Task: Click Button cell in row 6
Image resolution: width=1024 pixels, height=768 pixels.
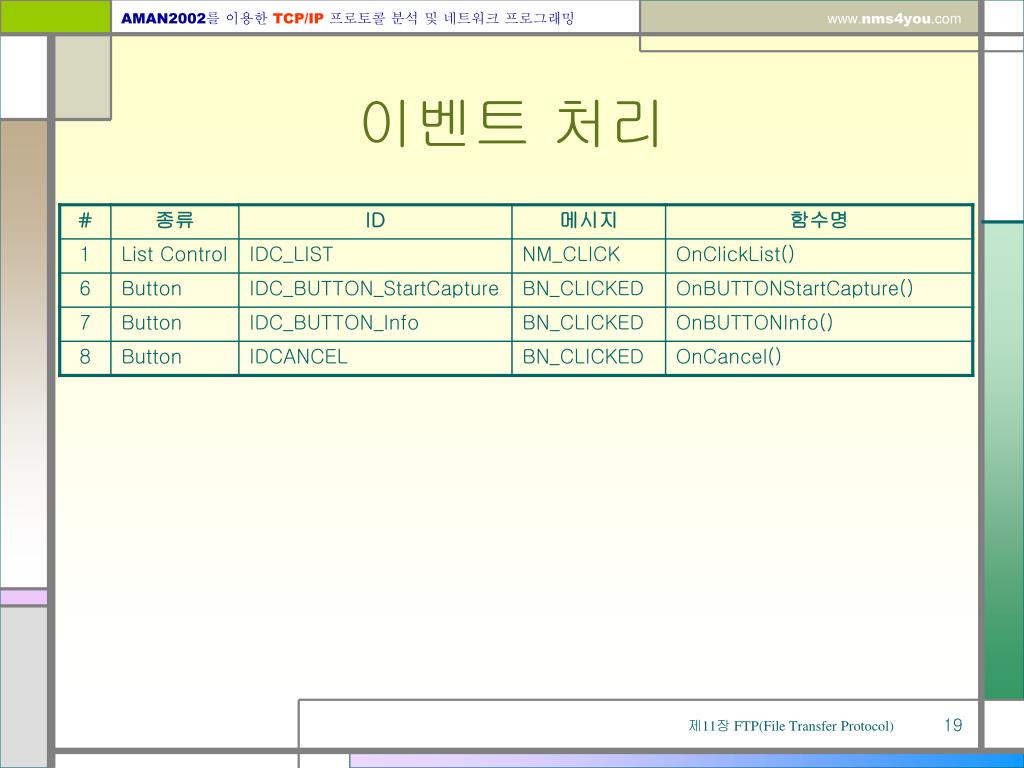Action: tap(174, 289)
